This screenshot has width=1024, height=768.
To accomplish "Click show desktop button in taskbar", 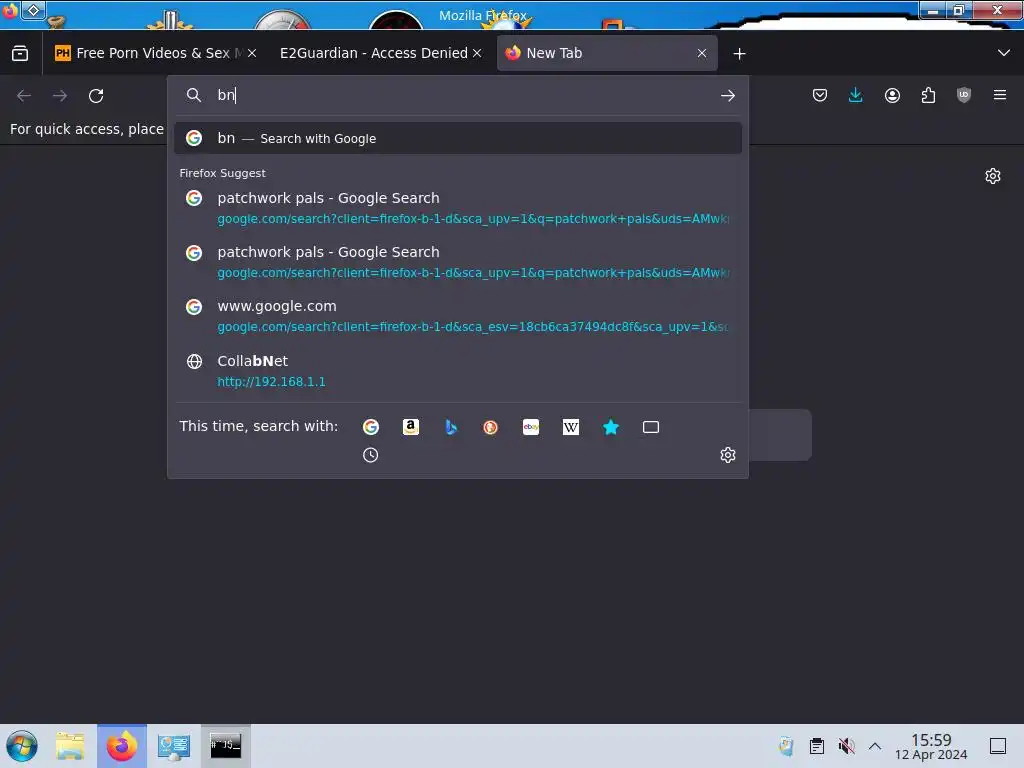I will tap(998, 746).
